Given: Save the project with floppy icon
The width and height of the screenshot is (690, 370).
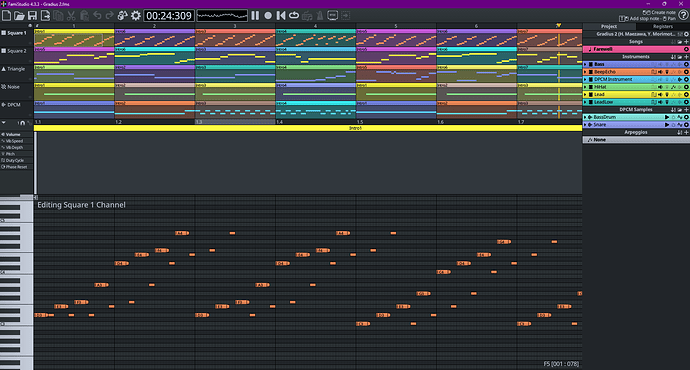Looking at the screenshot, I should (32, 16).
